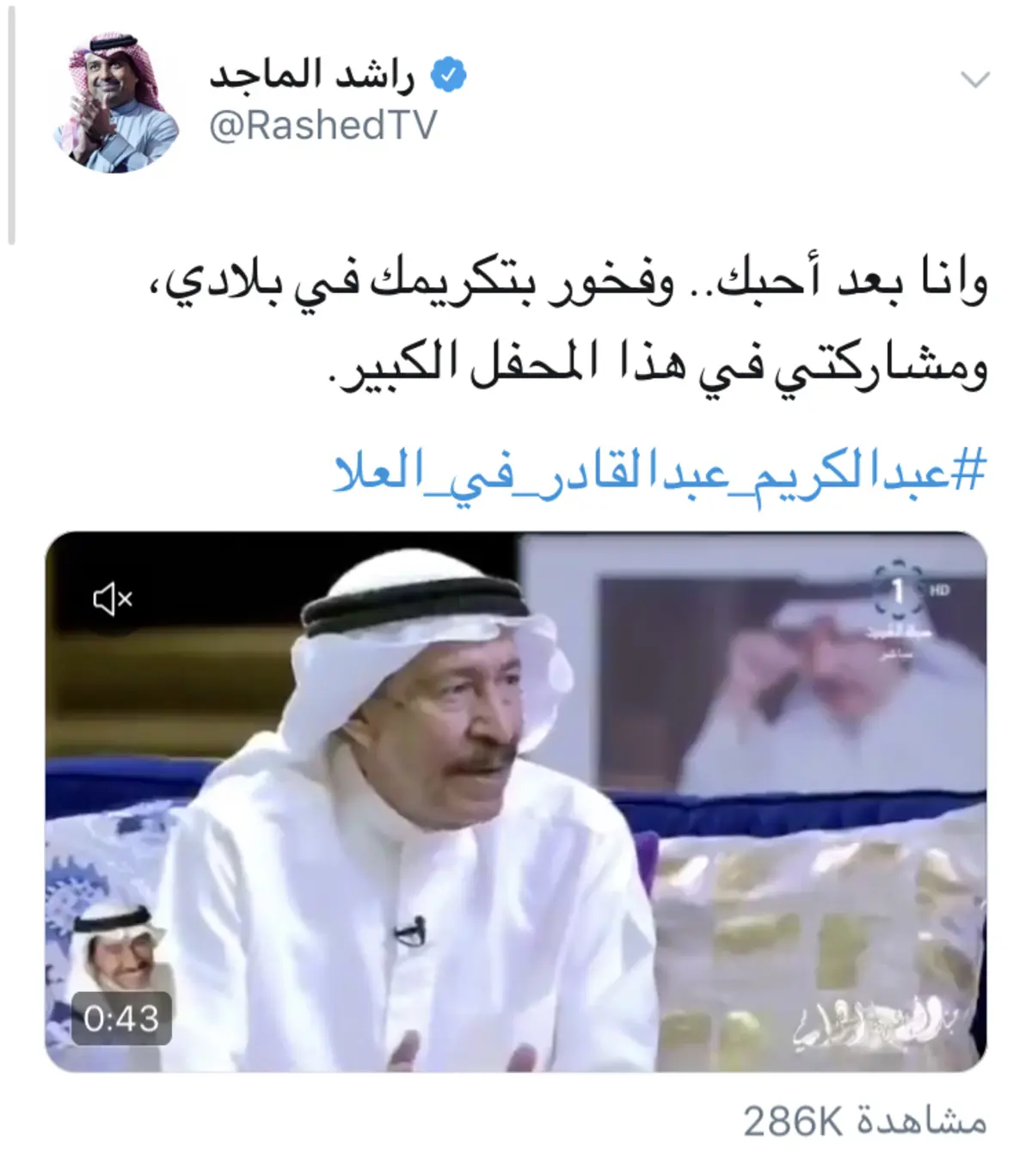Image resolution: width=1032 pixels, height=1176 pixels.
Task: Click the channel 1 logo in the video
Action: [x=896, y=591]
